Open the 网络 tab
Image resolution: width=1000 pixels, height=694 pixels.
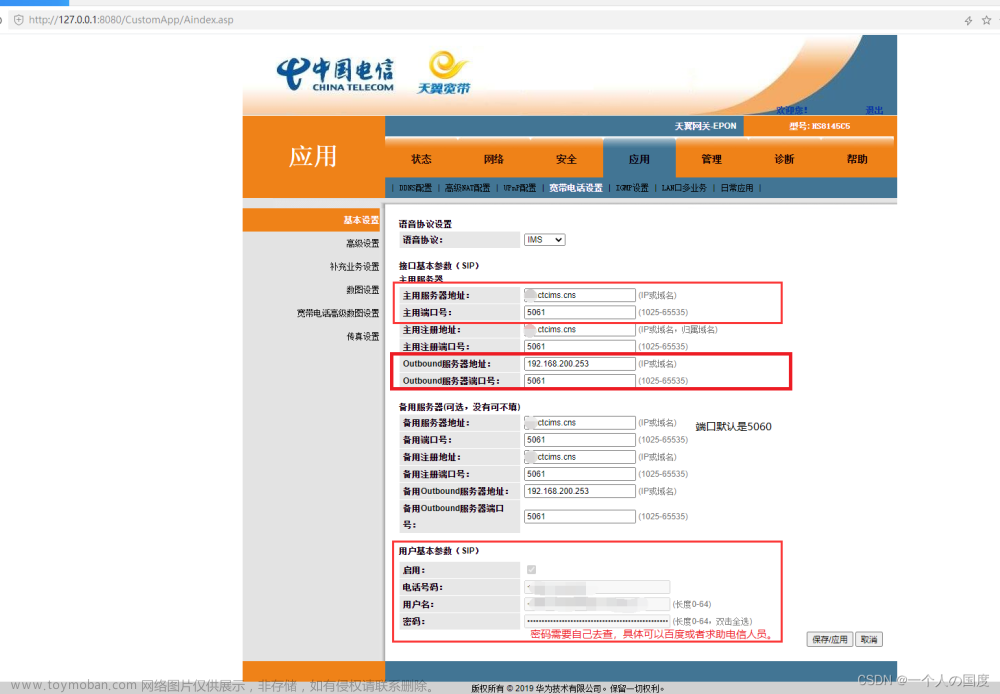point(494,159)
